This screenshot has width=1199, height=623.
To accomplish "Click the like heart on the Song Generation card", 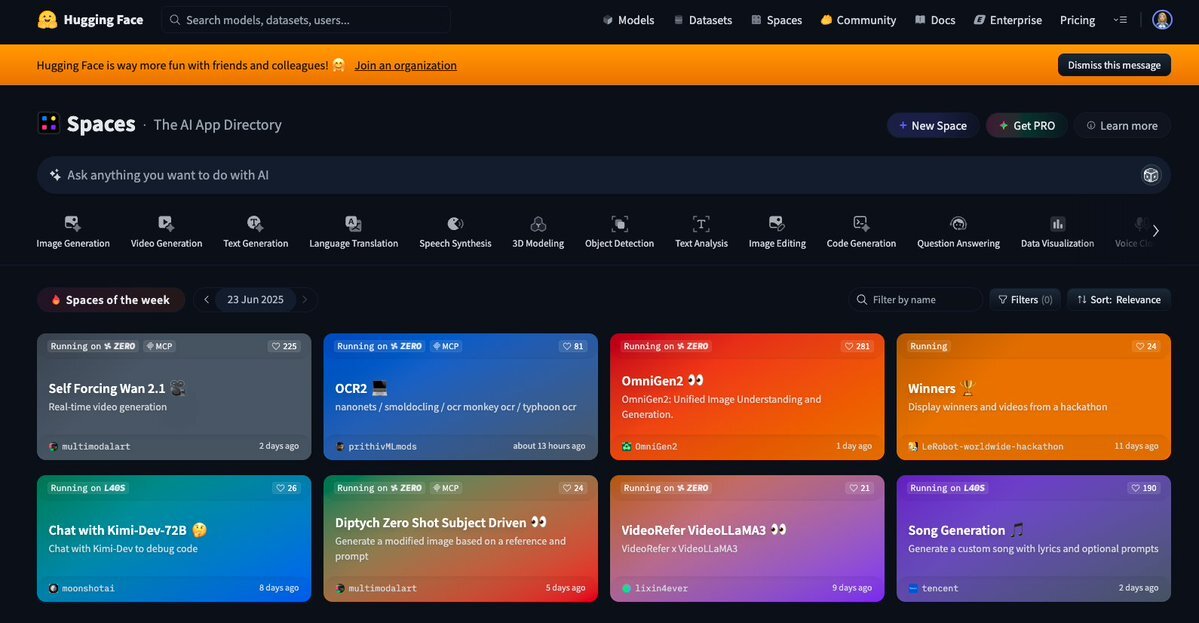I will click(1135, 488).
